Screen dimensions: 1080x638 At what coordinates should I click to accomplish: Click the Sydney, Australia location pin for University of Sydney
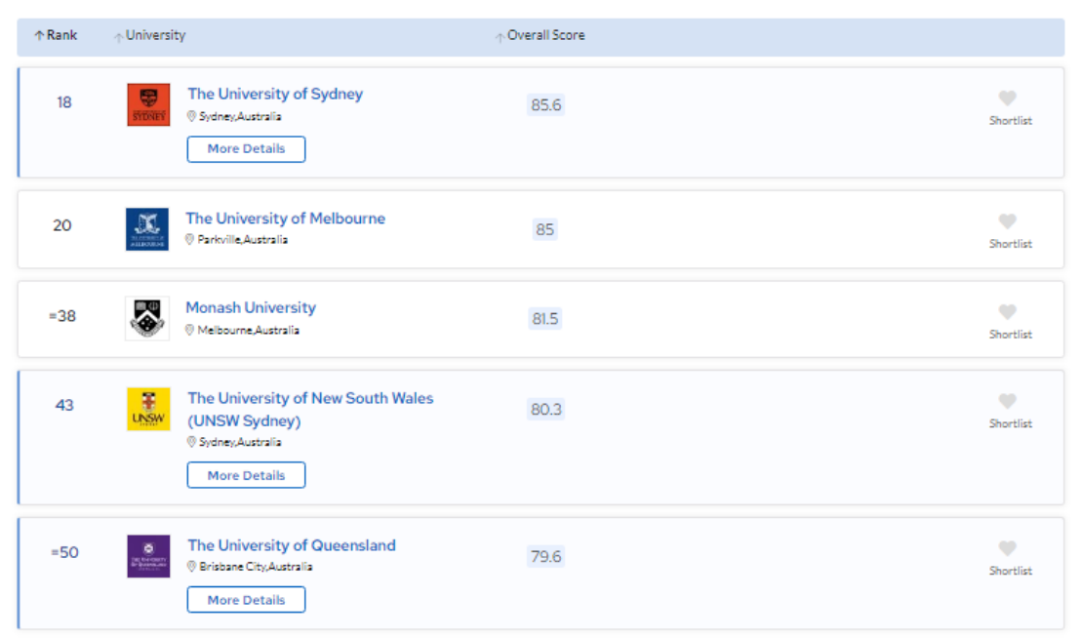click(191, 116)
